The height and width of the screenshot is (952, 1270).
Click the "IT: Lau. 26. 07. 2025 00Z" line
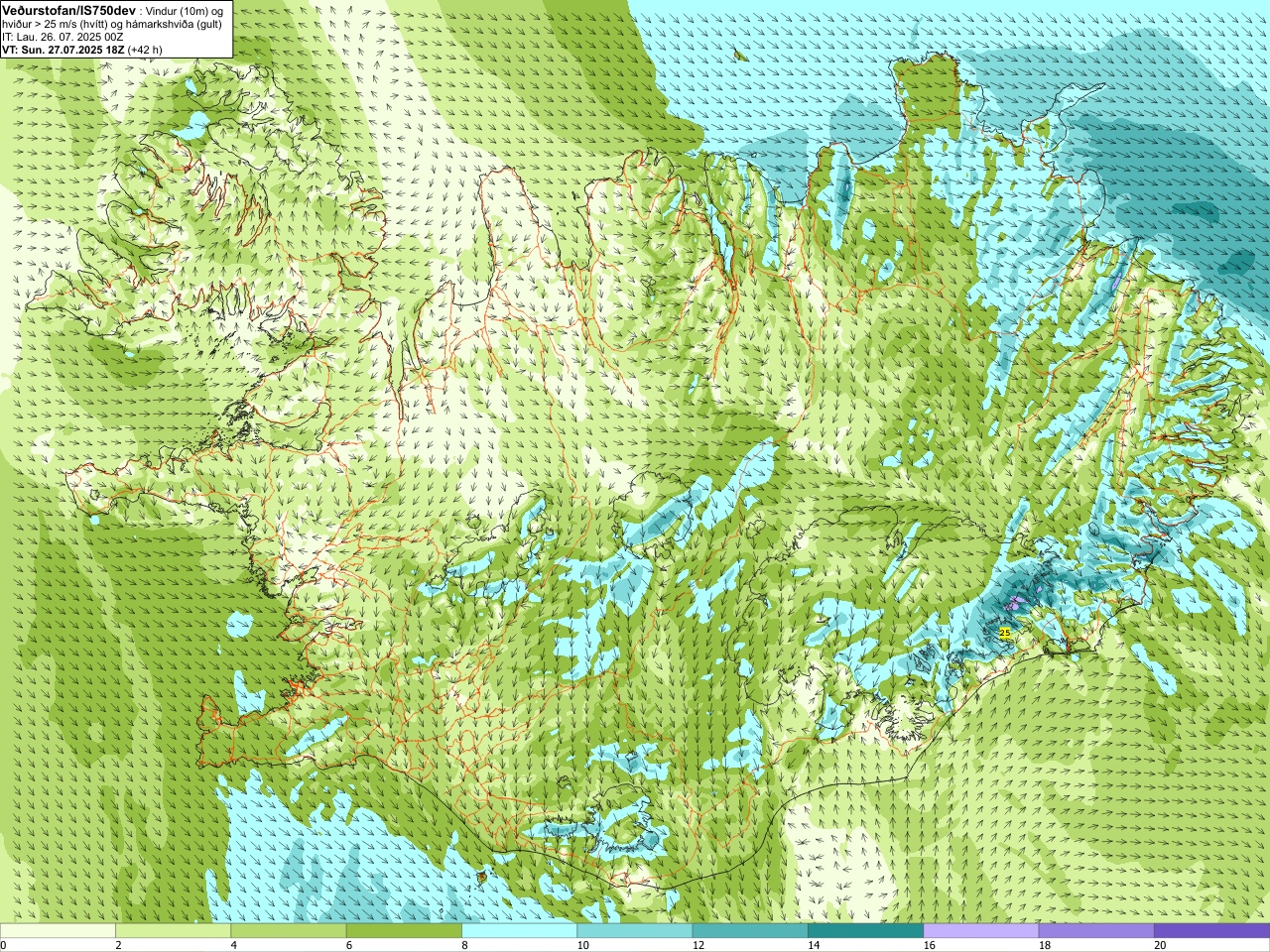[63, 37]
